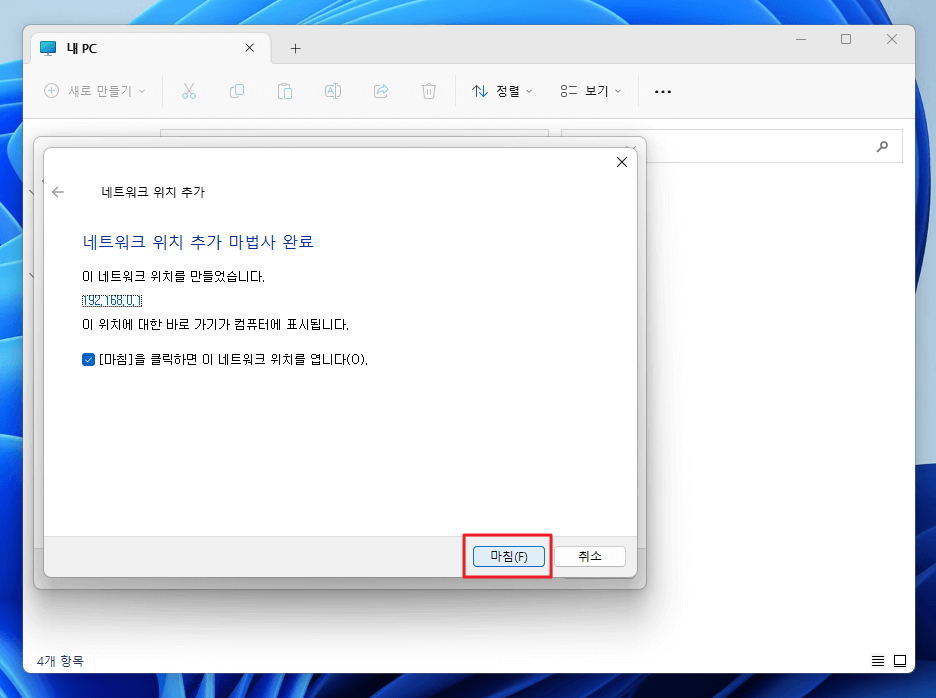
Task: Click the Copy icon in the toolbar
Action: pos(237,91)
